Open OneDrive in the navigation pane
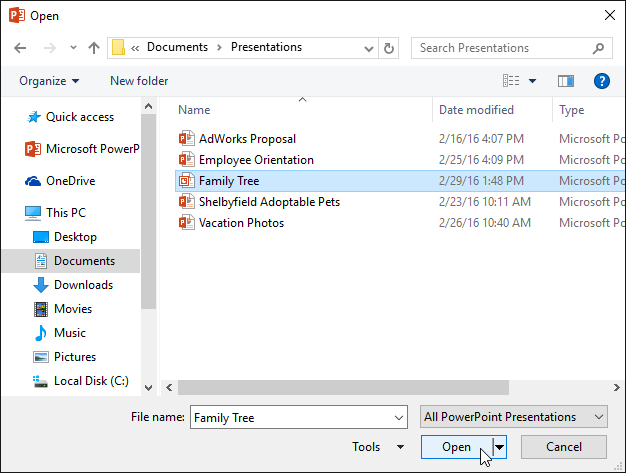Screen dimensions: 626x473 (68, 181)
